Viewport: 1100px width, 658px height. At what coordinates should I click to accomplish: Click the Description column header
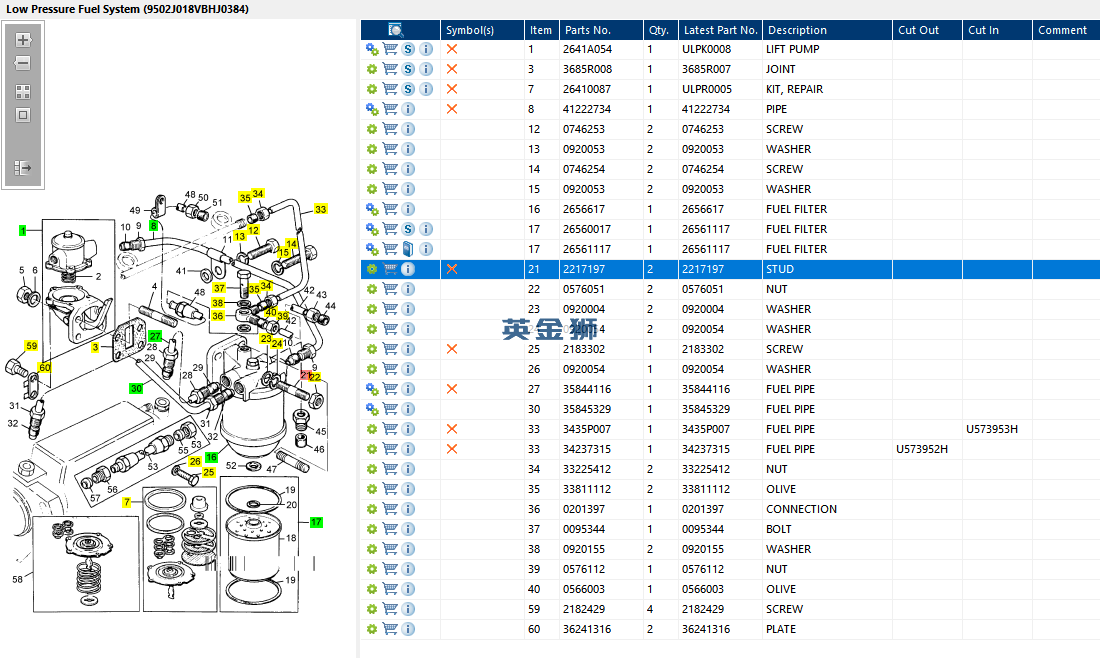(x=827, y=30)
